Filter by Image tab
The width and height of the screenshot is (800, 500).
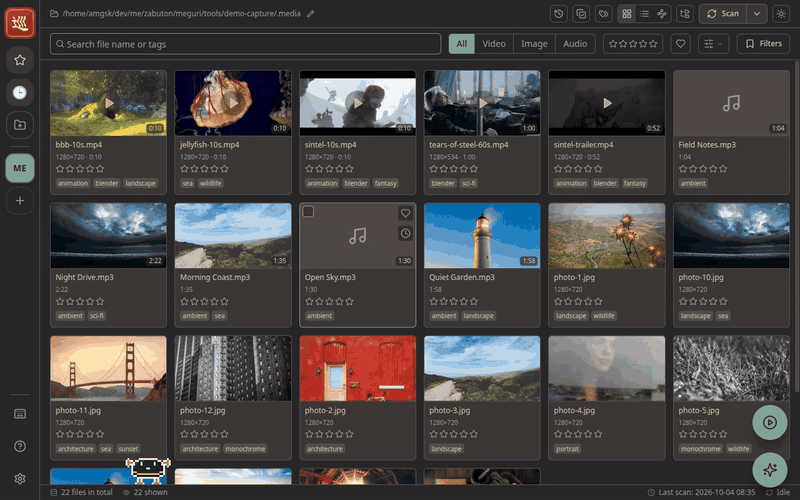[534, 44]
